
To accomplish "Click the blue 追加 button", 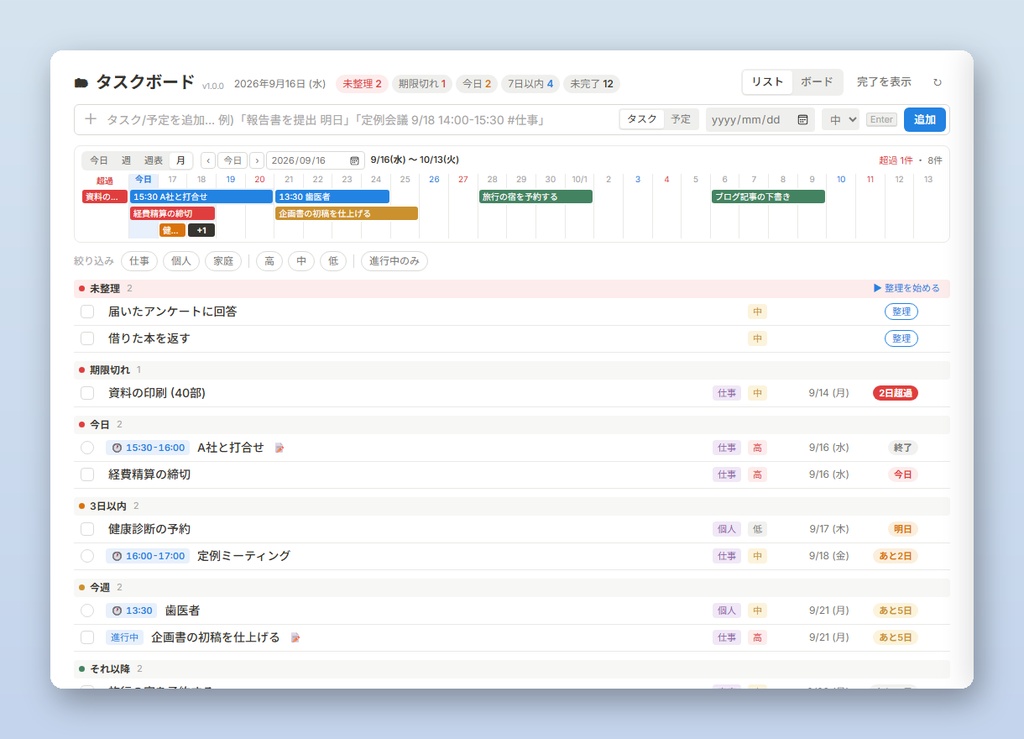I will click(925, 119).
